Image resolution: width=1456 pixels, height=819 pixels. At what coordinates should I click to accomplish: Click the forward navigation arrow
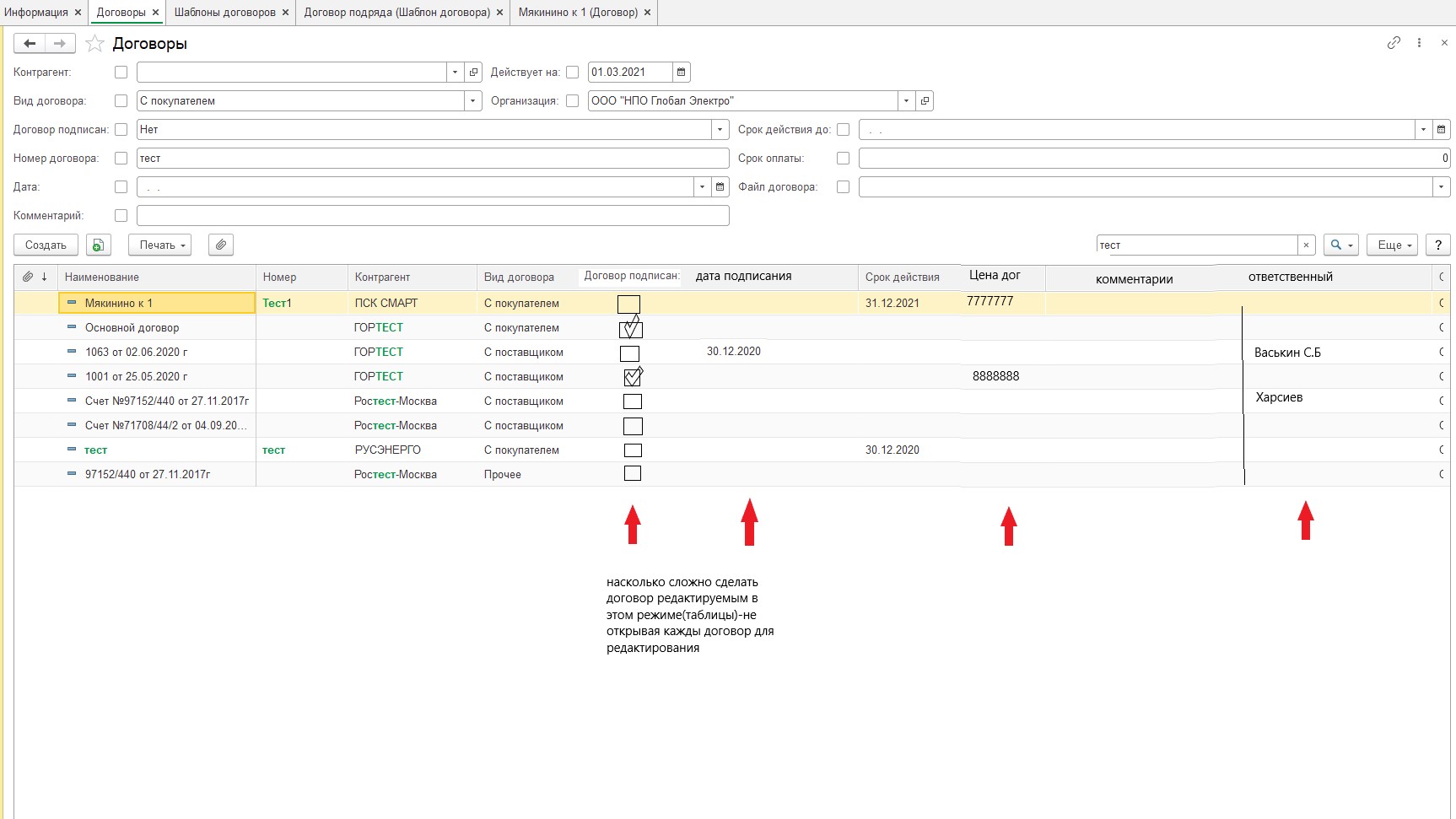tap(60, 44)
